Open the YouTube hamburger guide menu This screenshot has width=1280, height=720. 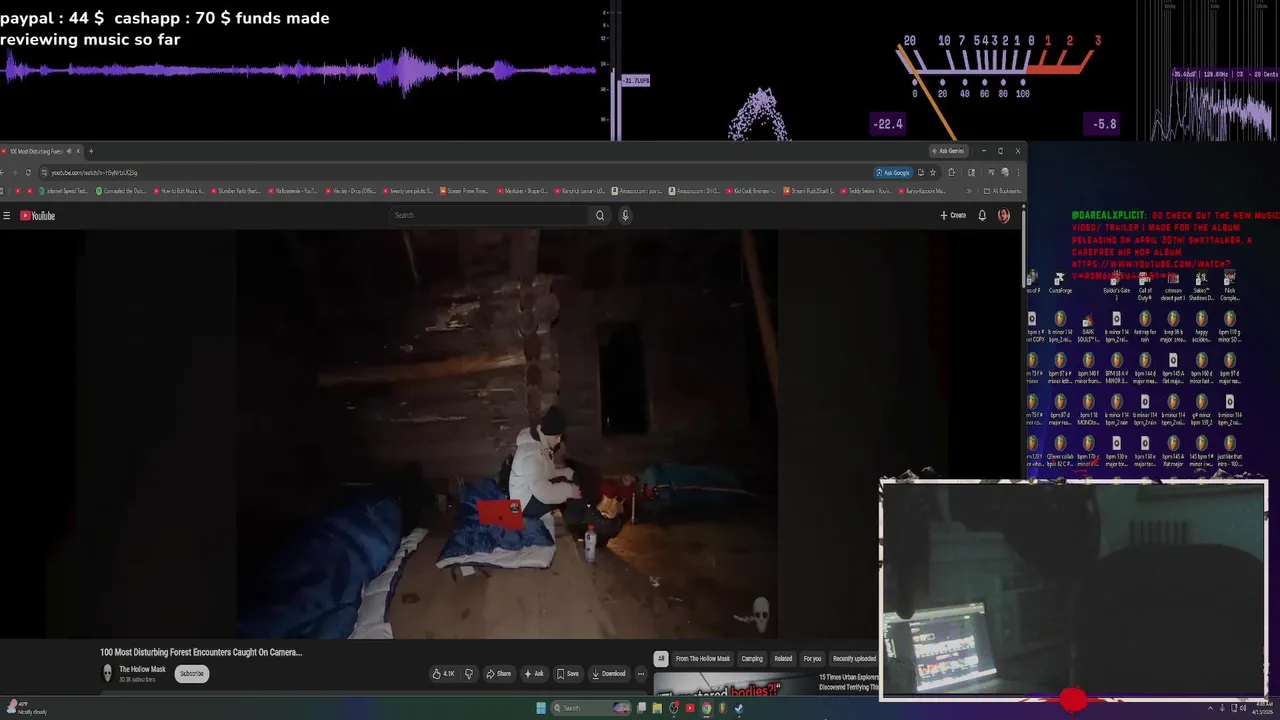[x=7, y=216]
